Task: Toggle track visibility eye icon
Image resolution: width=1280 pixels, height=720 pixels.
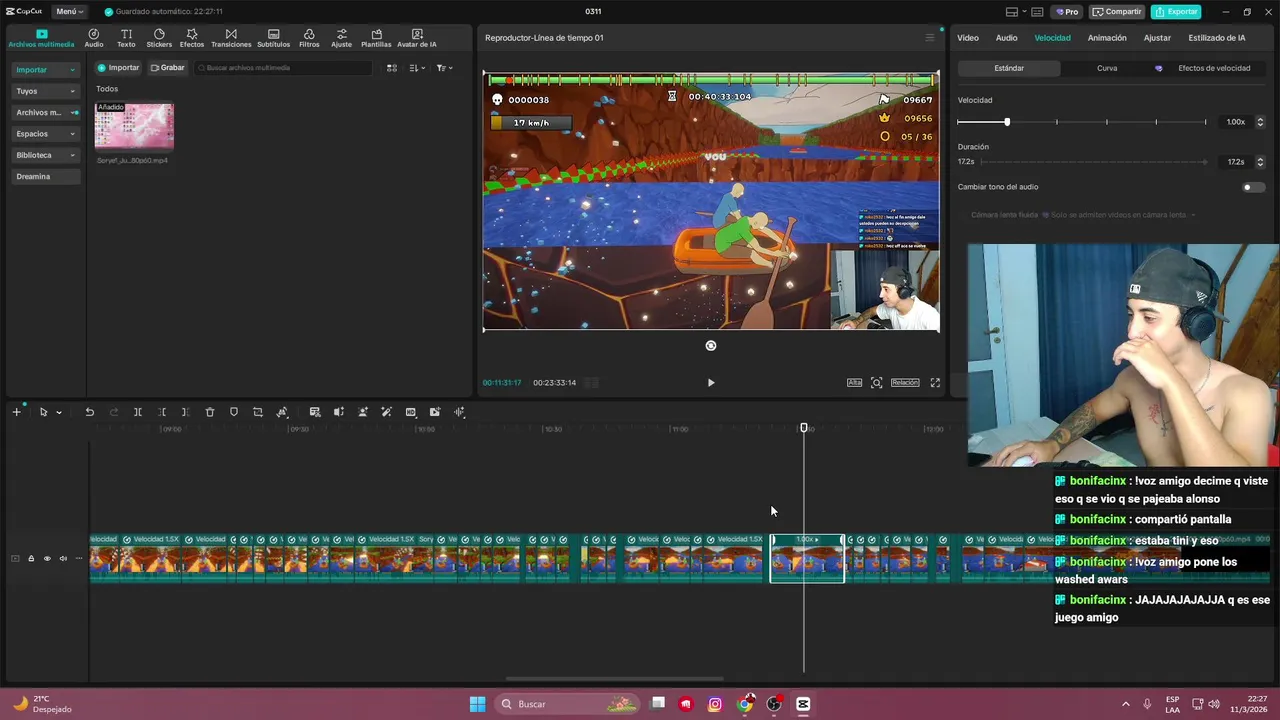Action: click(x=47, y=559)
